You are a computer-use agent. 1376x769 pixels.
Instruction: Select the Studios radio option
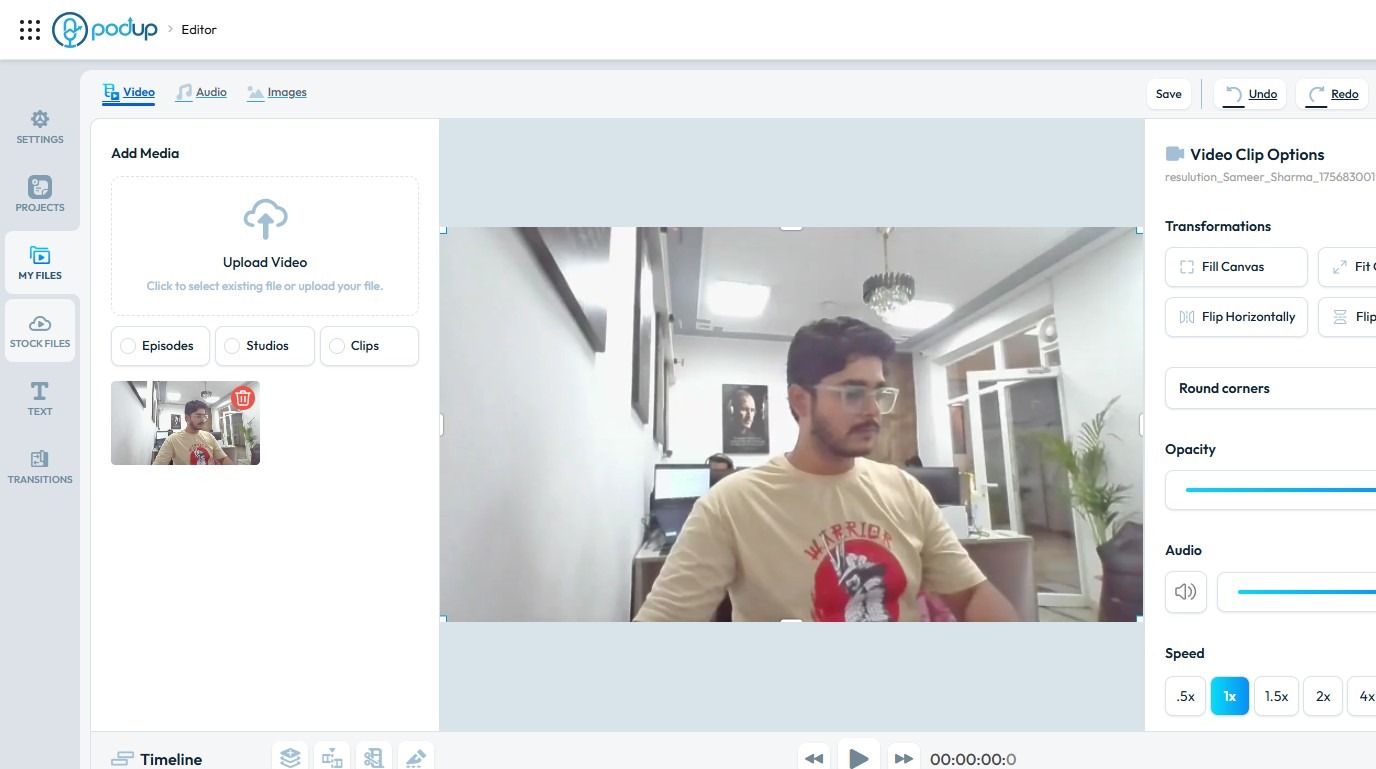265,346
